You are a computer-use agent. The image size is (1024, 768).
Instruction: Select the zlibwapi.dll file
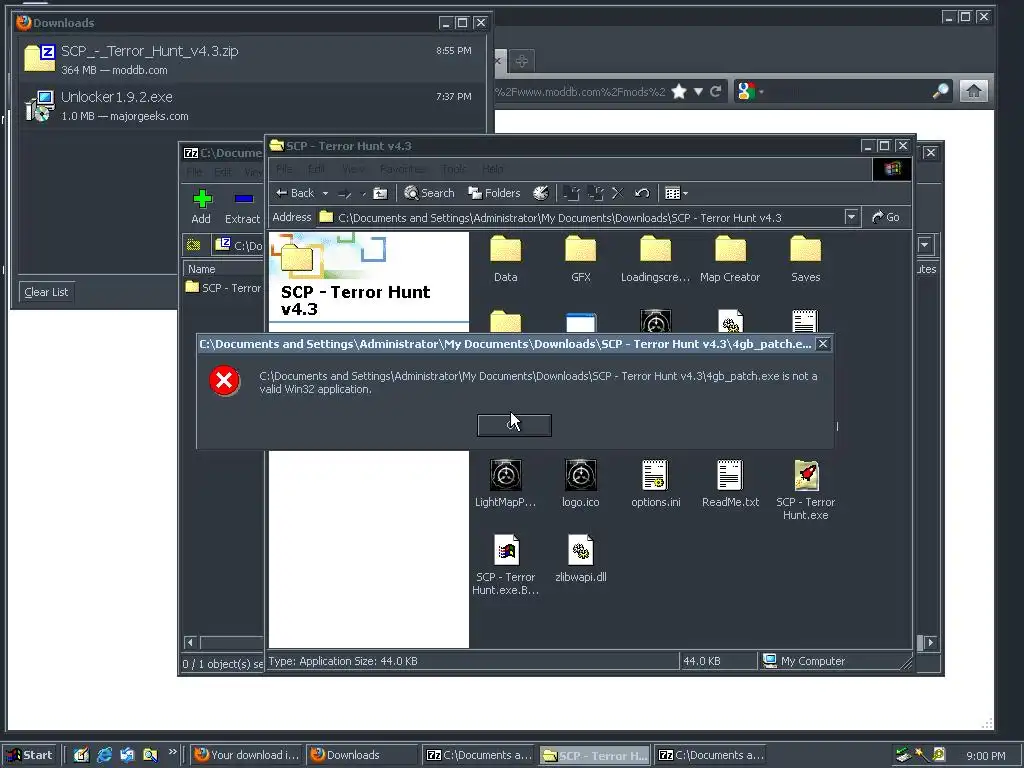pyautogui.click(x=581, y=558)
